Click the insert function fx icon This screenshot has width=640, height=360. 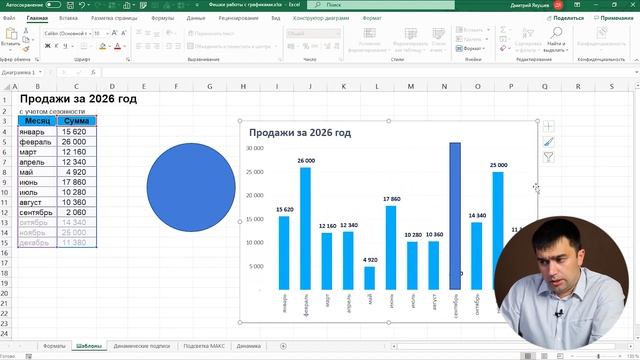click(93, 72)
